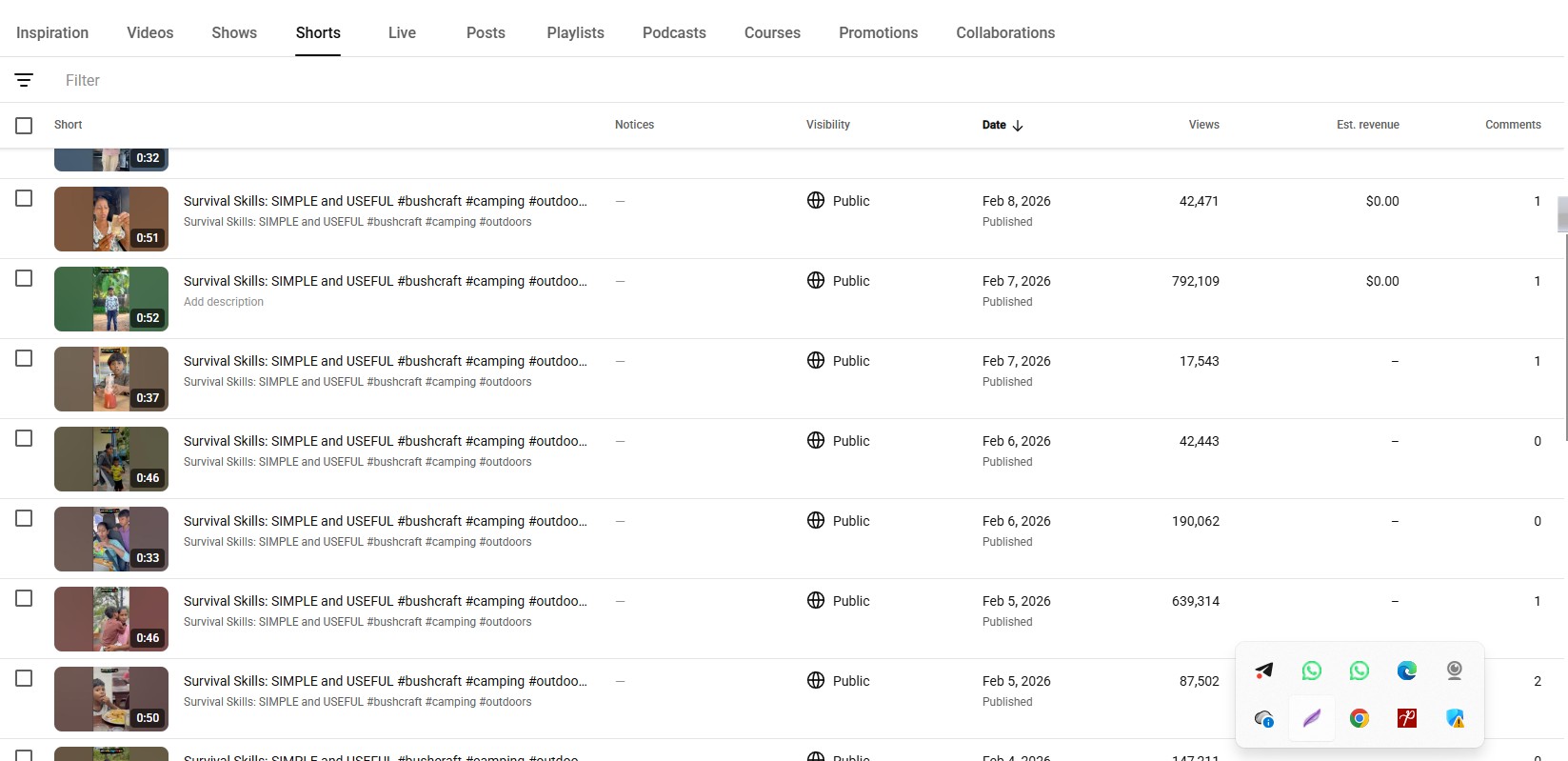Sort by the Views column header

[x=1204, y=125]
